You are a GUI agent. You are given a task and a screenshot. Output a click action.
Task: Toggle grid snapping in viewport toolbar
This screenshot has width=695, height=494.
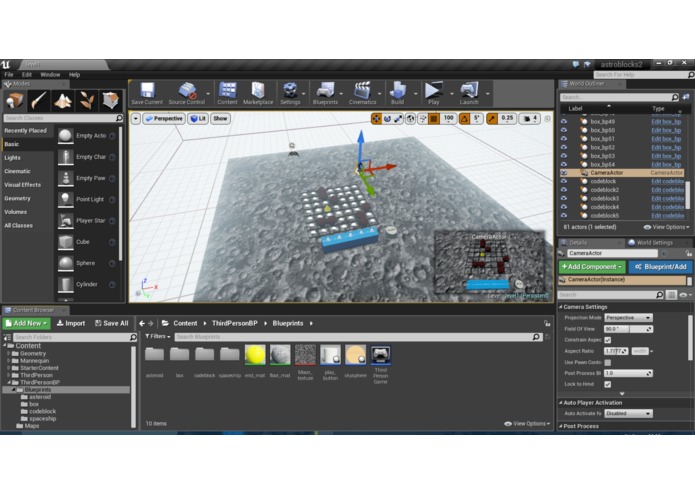434,119
